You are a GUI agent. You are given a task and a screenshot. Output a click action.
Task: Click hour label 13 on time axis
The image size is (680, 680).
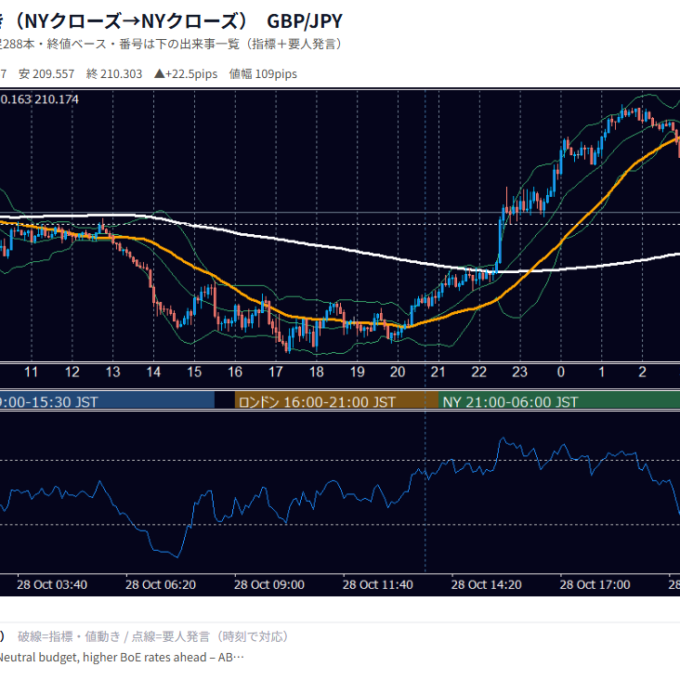113,372
